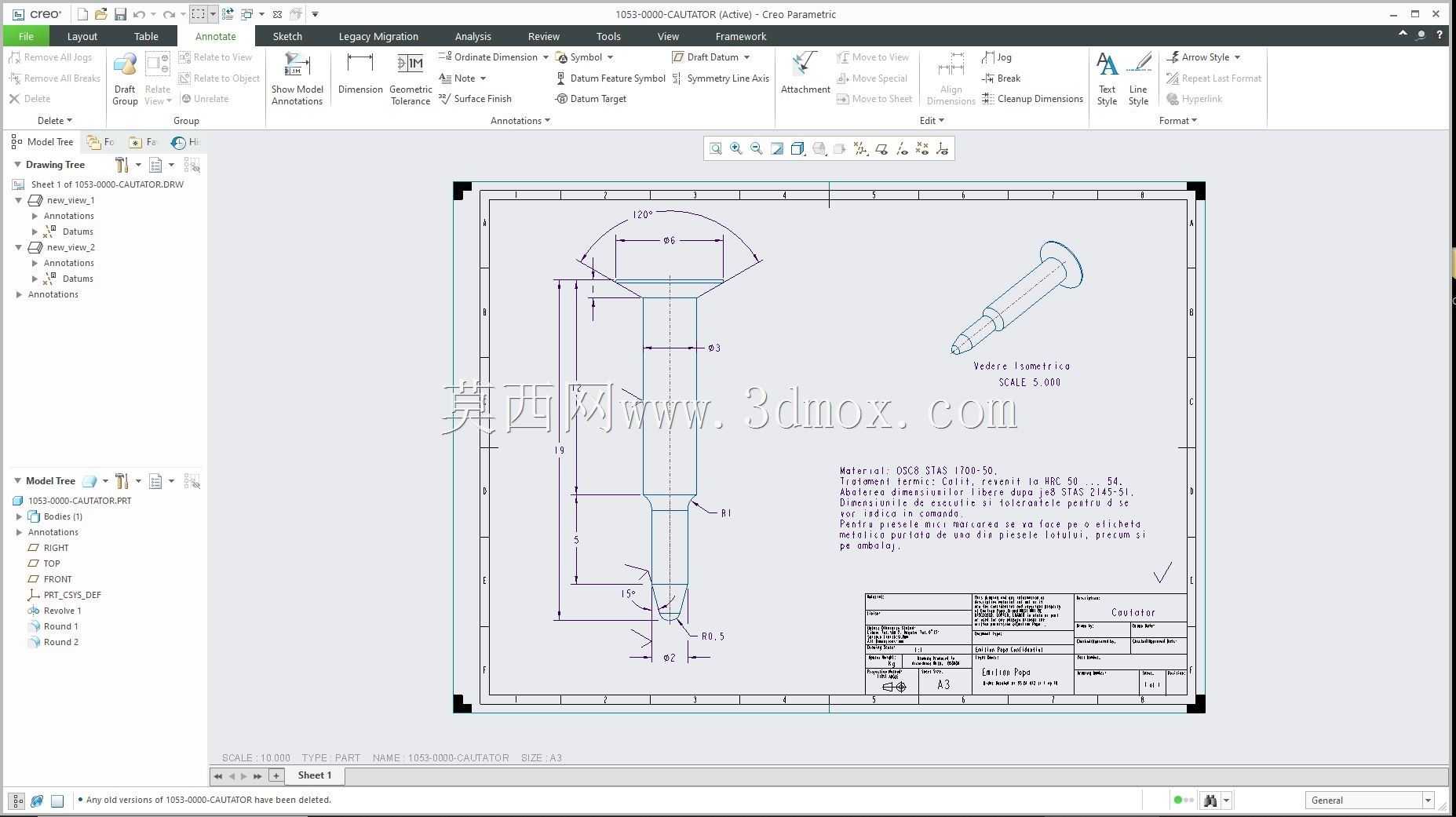
Task: Click the Jog button
Action: coord(997,57)
